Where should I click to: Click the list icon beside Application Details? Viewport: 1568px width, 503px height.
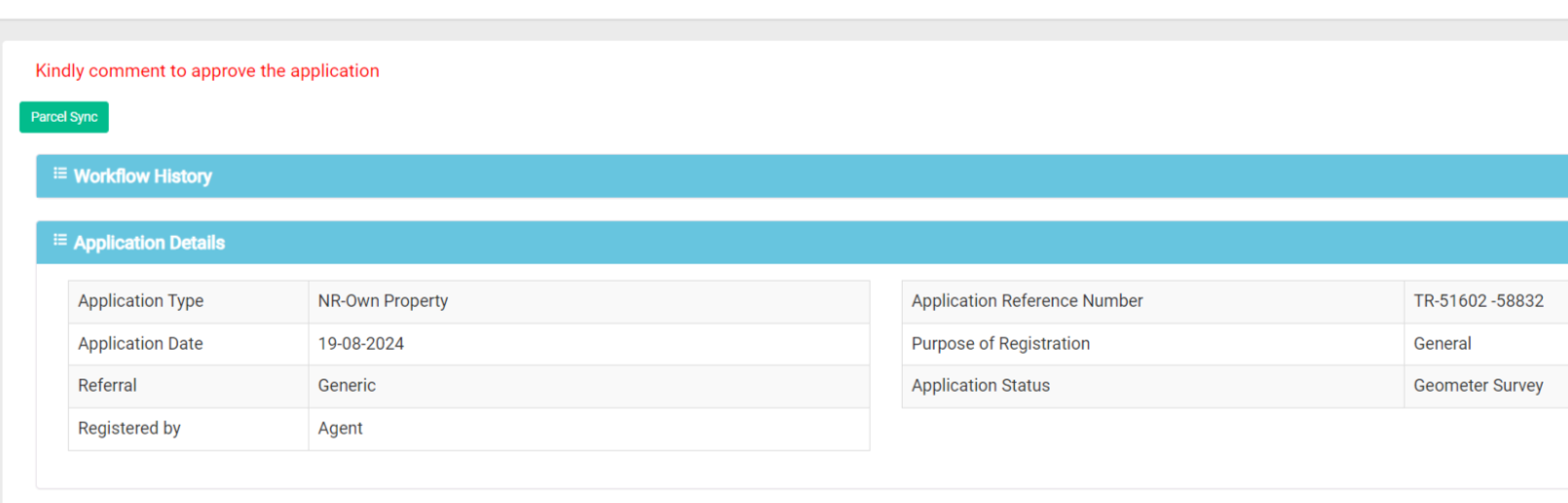60,240
